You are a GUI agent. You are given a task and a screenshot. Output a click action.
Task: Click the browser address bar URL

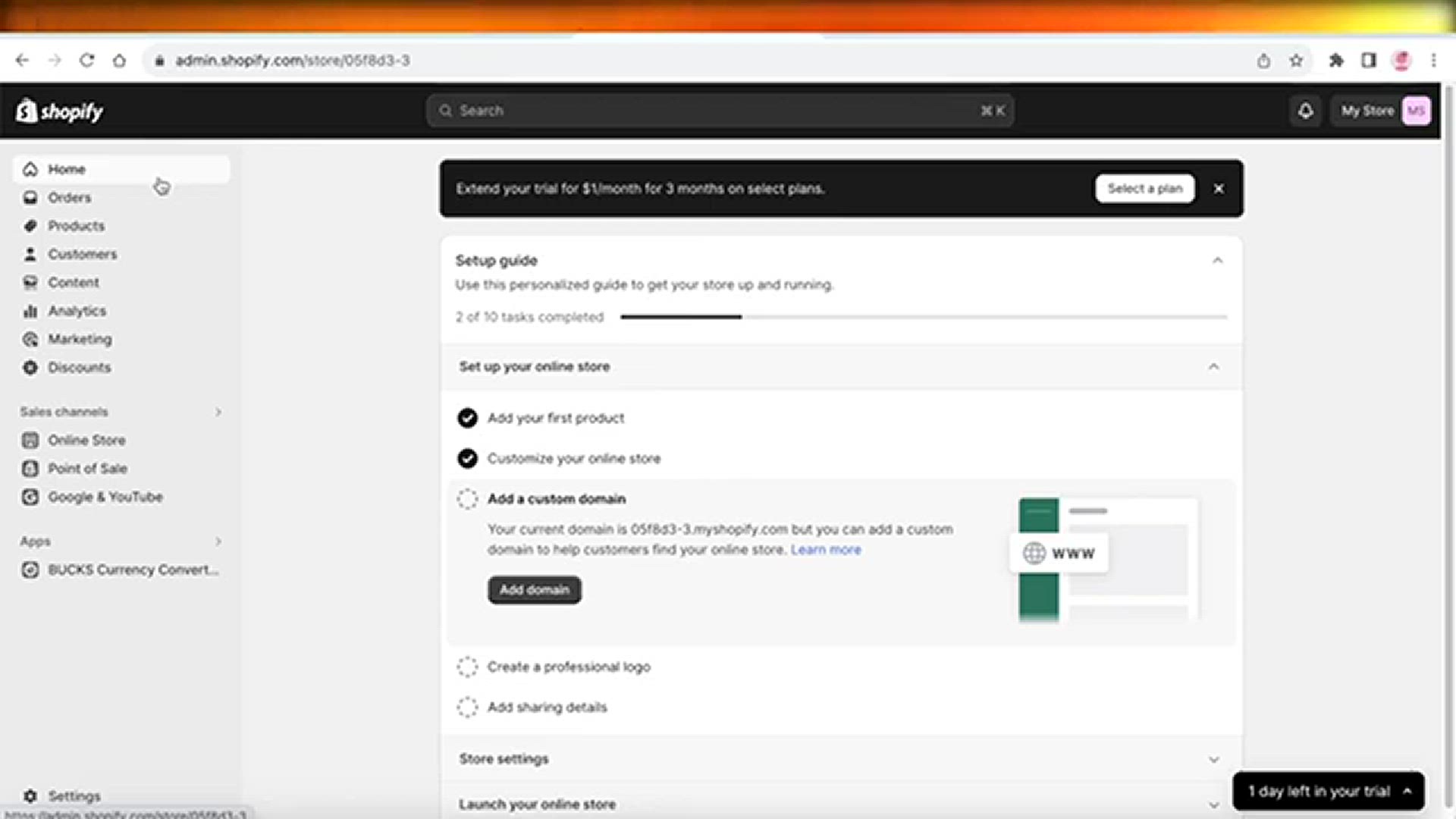pos(293,61)
